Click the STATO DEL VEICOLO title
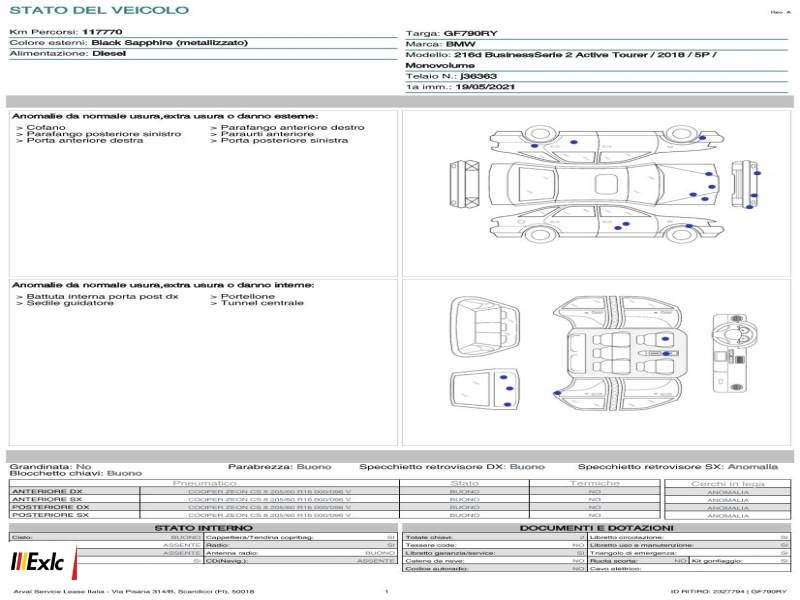Screen dimensions: 800x600 coord(99,10)
